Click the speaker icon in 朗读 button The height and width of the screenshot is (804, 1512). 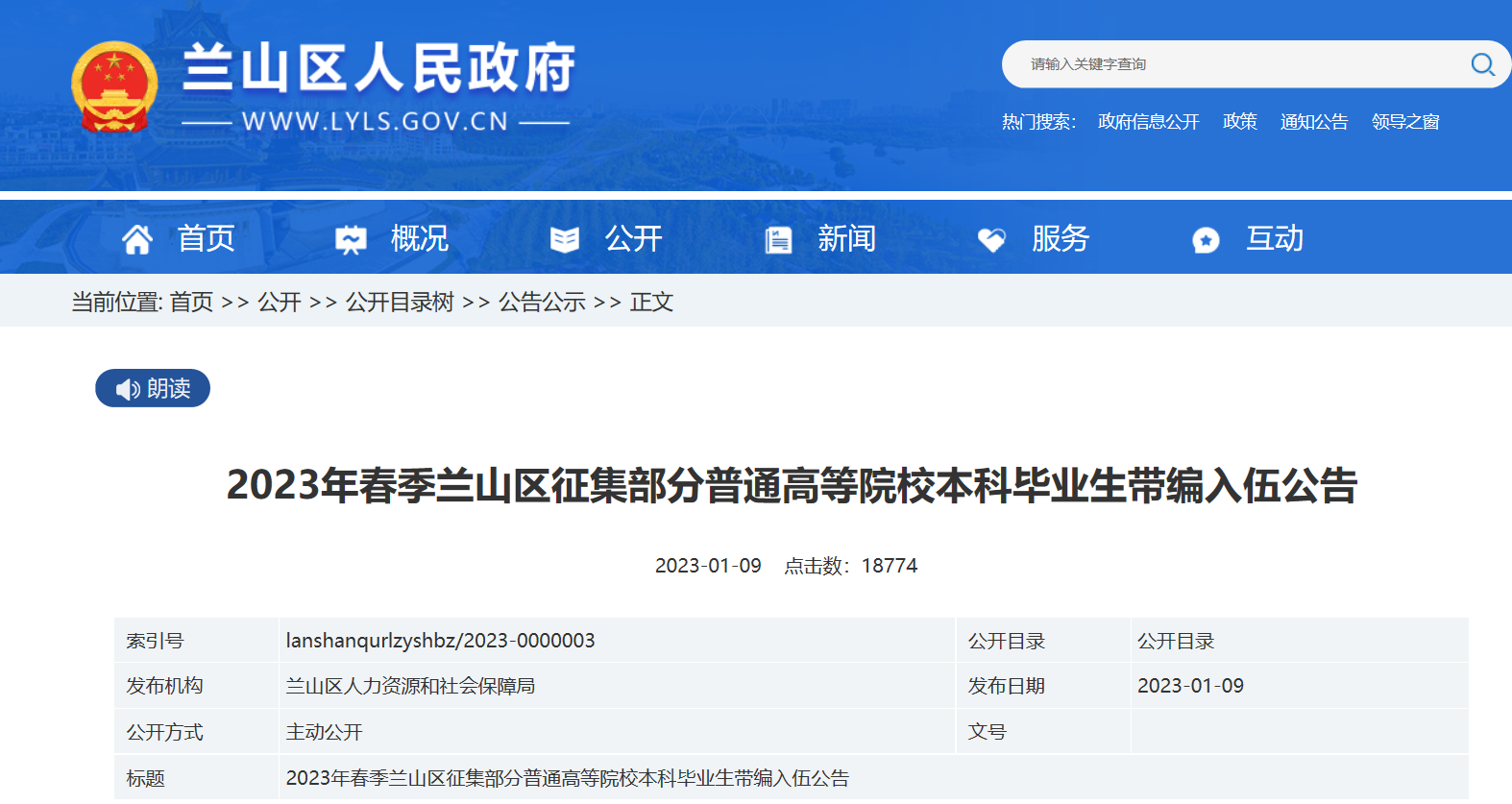point(128,389)
